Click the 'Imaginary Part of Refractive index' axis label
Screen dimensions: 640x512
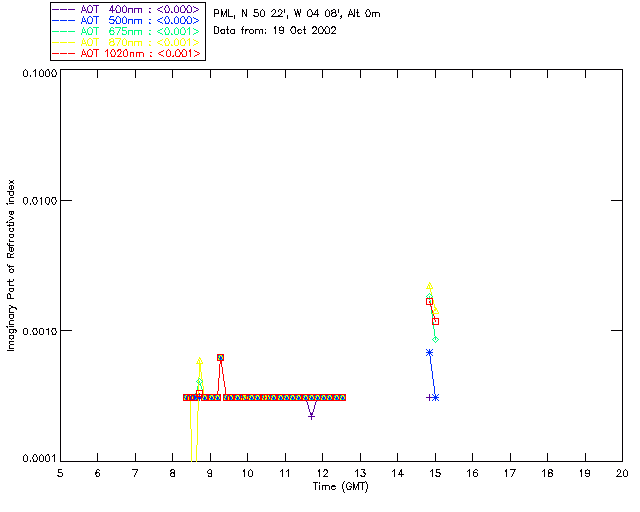11,265
